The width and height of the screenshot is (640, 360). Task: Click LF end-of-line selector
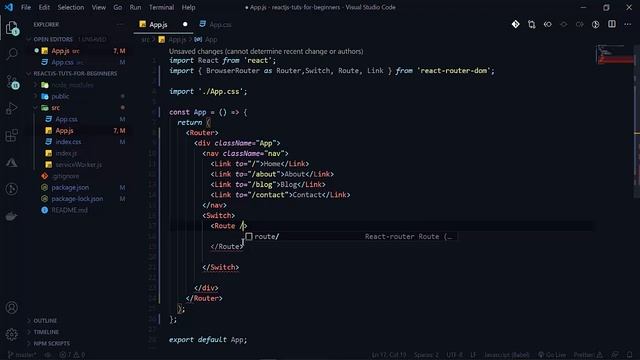[473, 355]
